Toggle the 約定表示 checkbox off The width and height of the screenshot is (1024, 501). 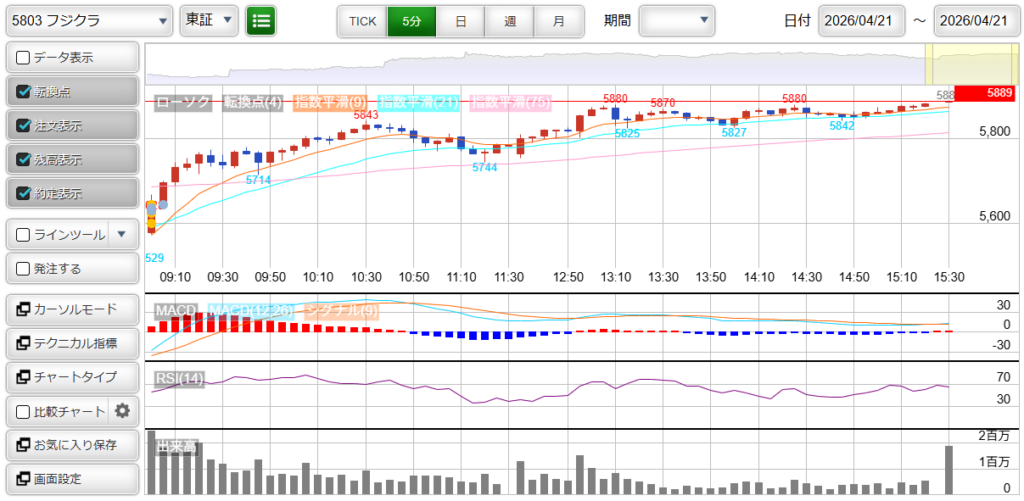click(x=24, y=193)
